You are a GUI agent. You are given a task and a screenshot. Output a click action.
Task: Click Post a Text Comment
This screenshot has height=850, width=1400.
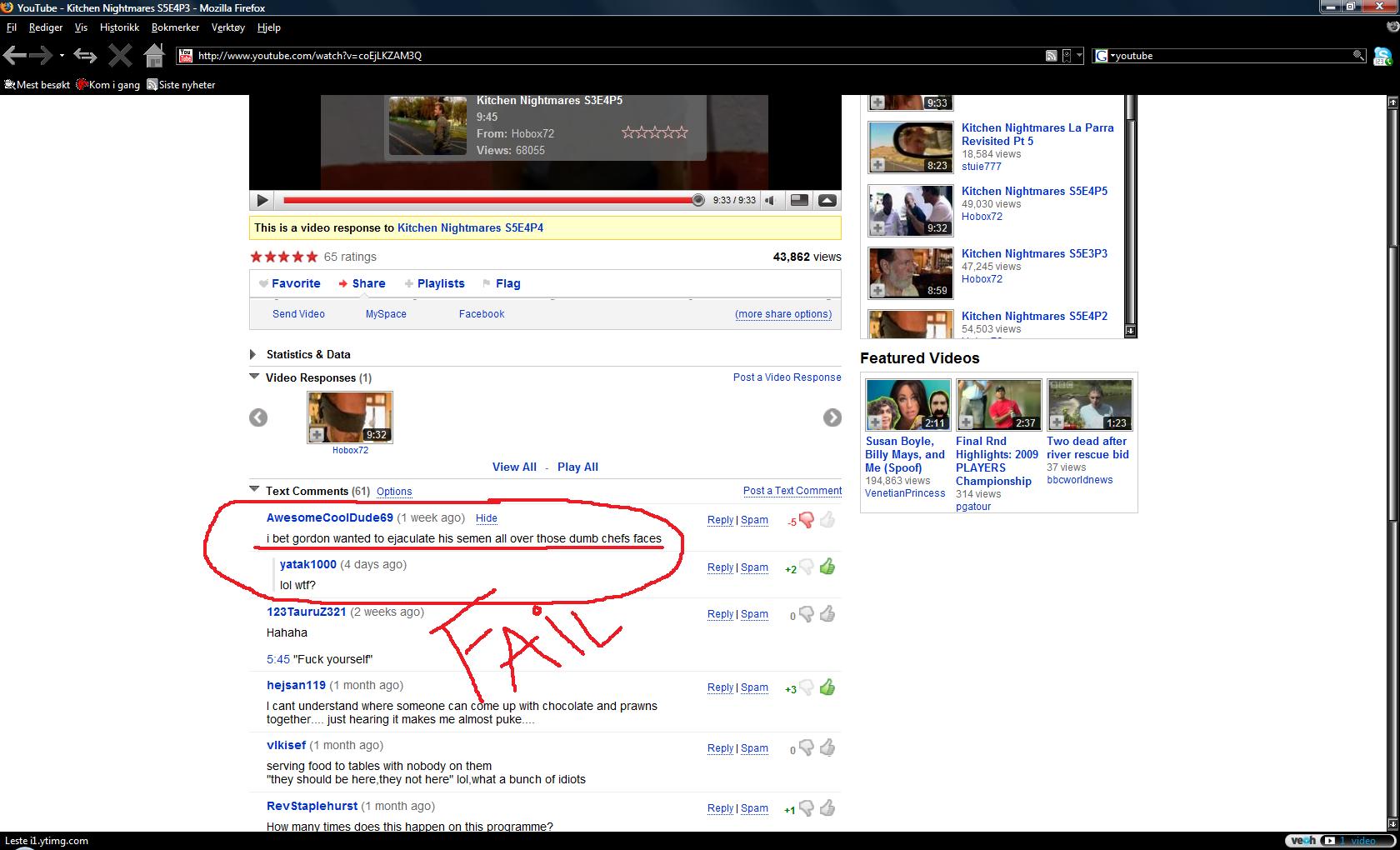click(x=792, y=492)
